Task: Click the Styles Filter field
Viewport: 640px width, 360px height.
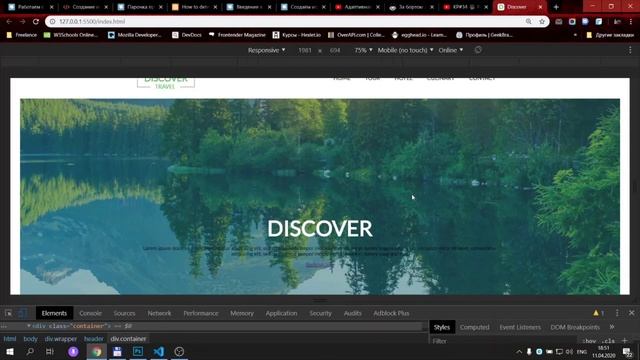Action: [504, 341]
